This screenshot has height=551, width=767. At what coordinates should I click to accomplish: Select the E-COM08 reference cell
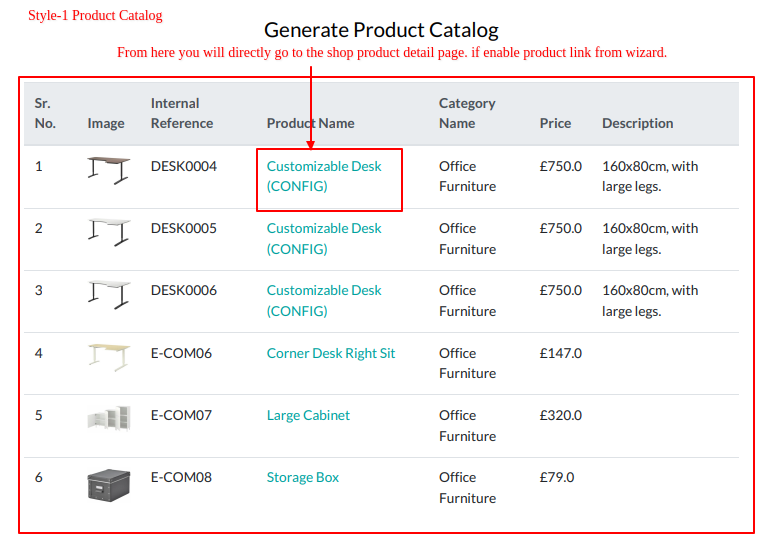click(x=181, y=477)
